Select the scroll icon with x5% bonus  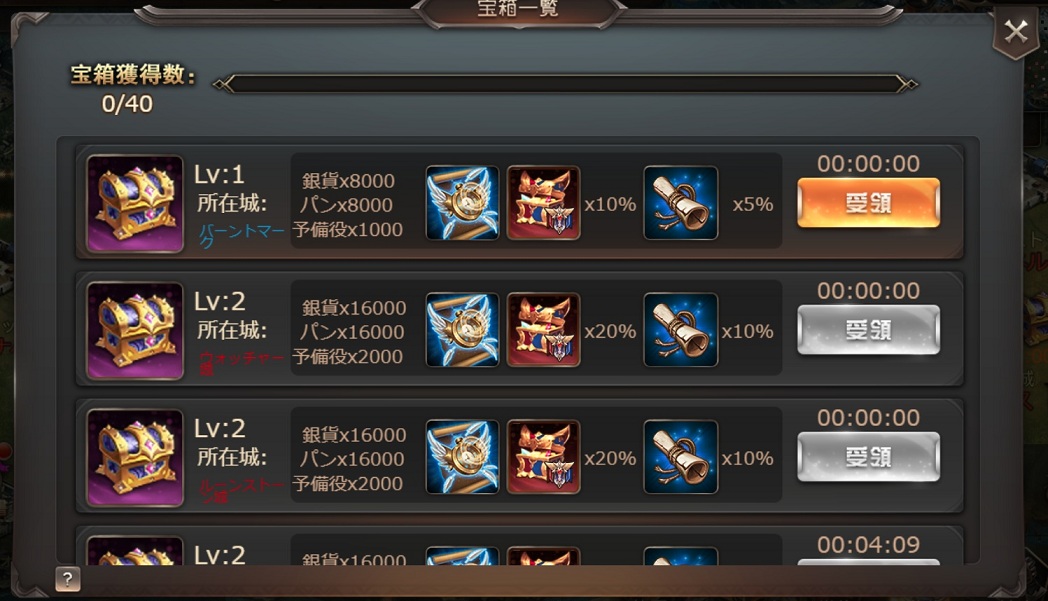[680, 203]
